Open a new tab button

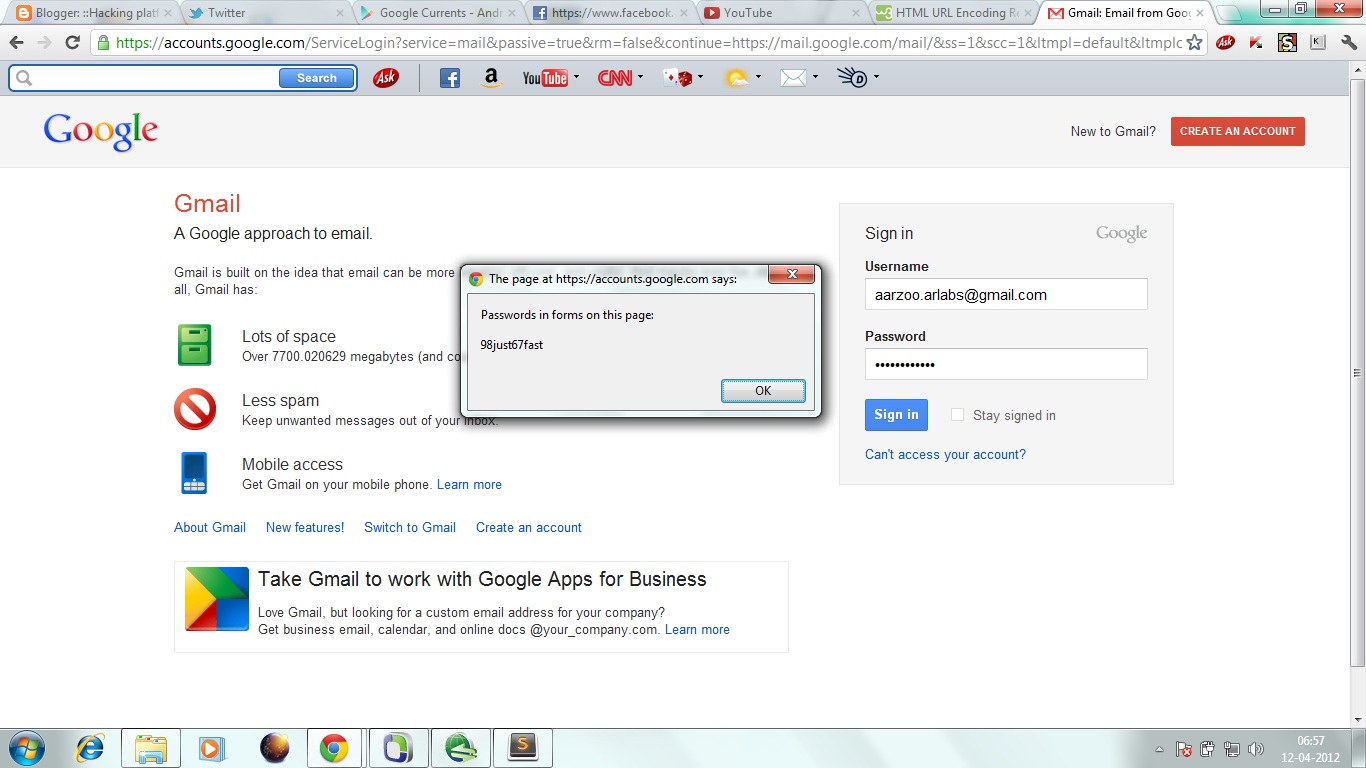(x=1228, y=14)
